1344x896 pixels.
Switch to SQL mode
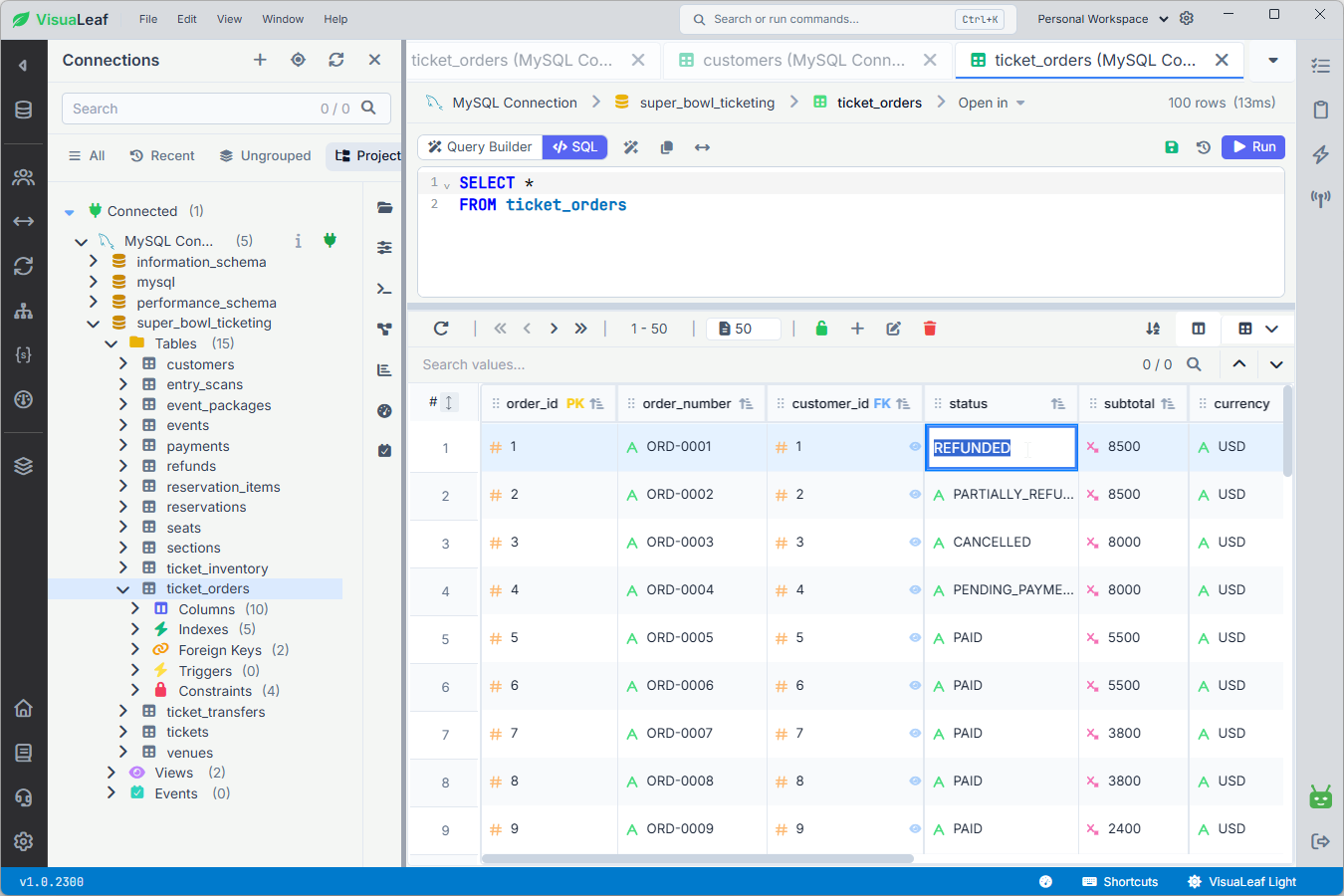point(575,146)
